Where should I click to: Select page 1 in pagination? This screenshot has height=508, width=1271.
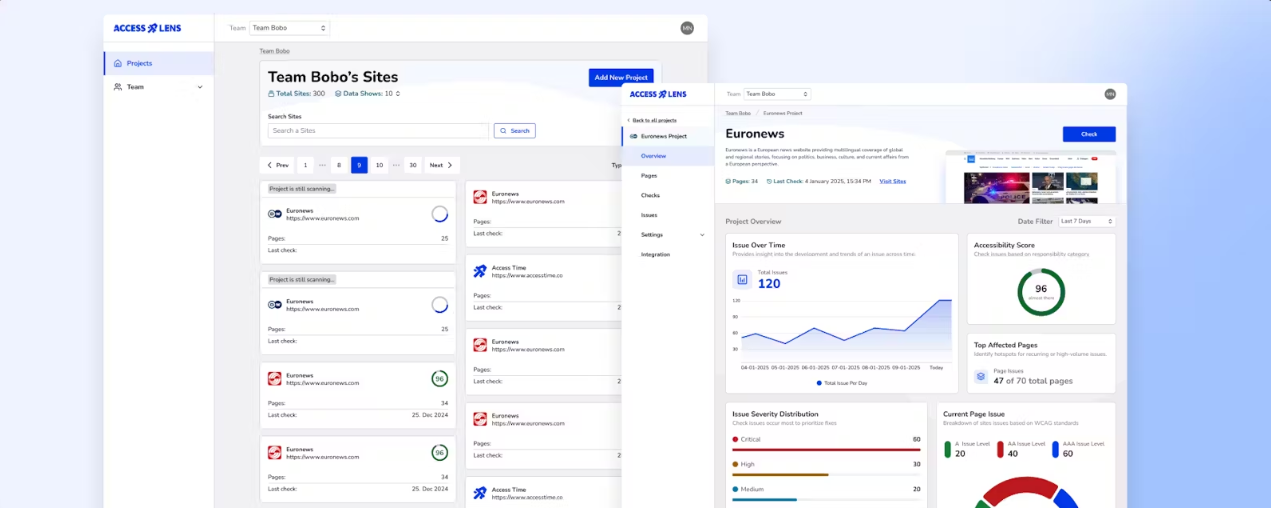306,165
